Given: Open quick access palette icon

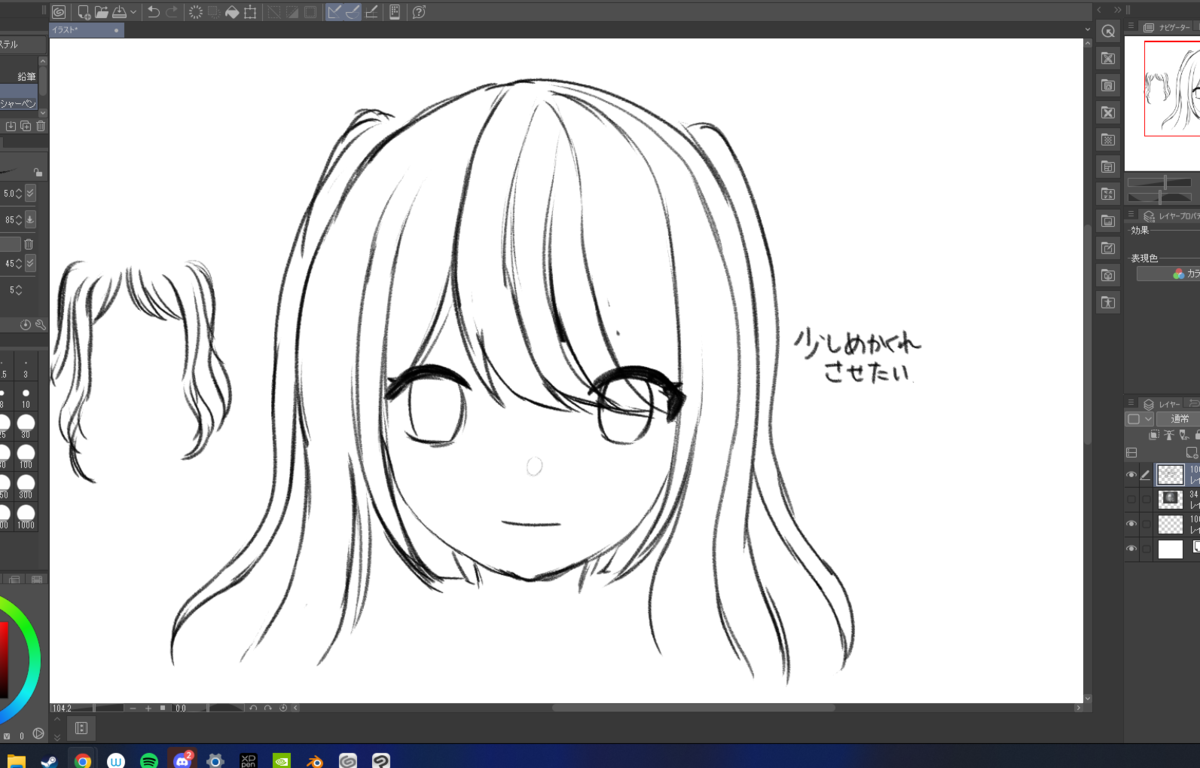Looking at the screenshot, I should point(1108,31).
